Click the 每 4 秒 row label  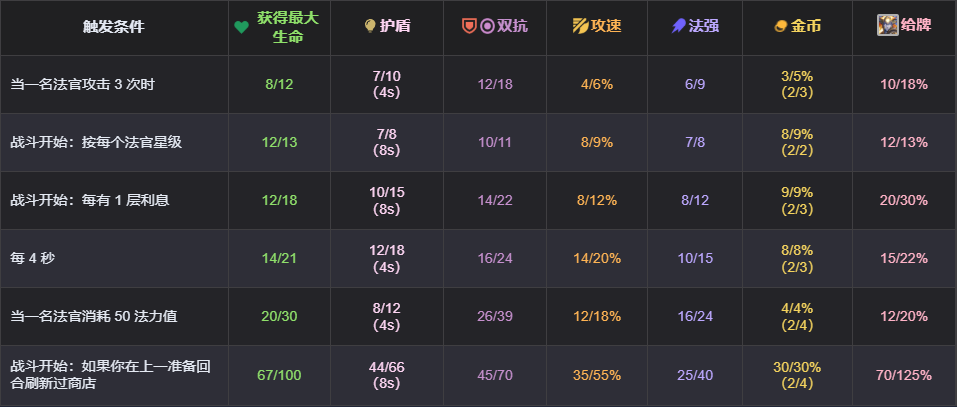pyautogui.click(x=32, y=258)
